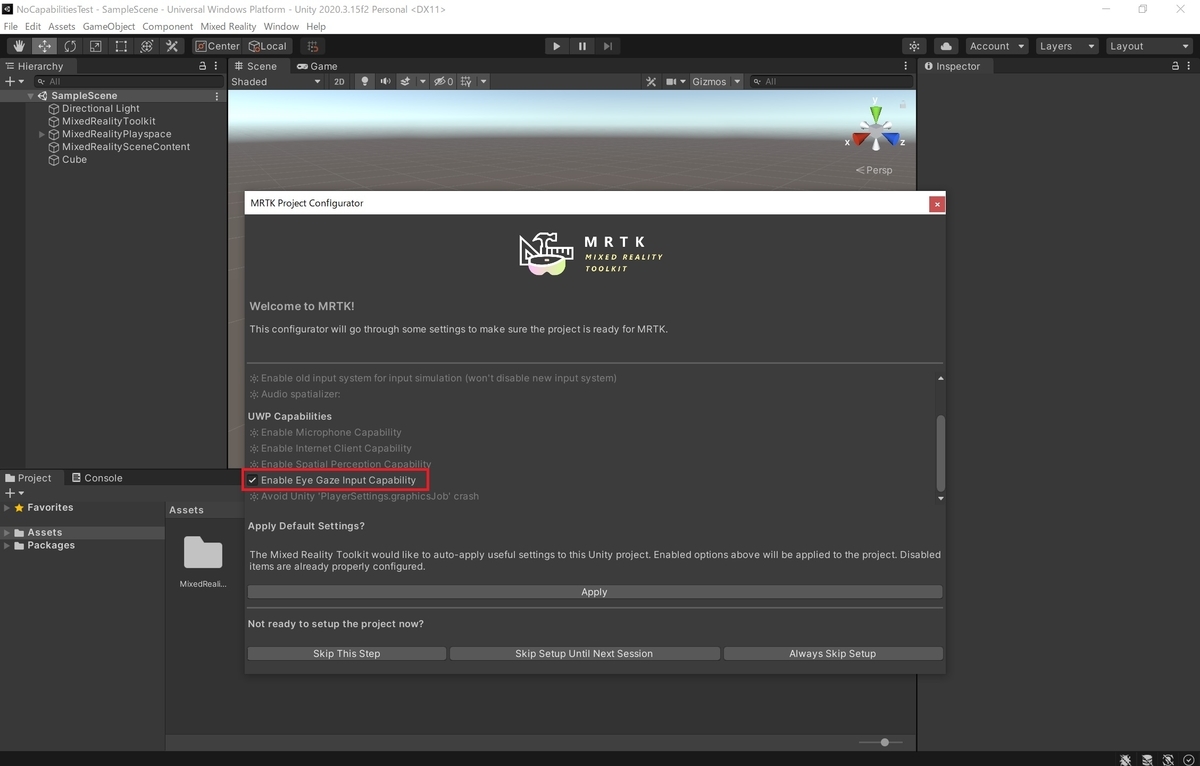Open the custom editor tools wrench icon
The image size is (1200, 766).
pos(172,46)
